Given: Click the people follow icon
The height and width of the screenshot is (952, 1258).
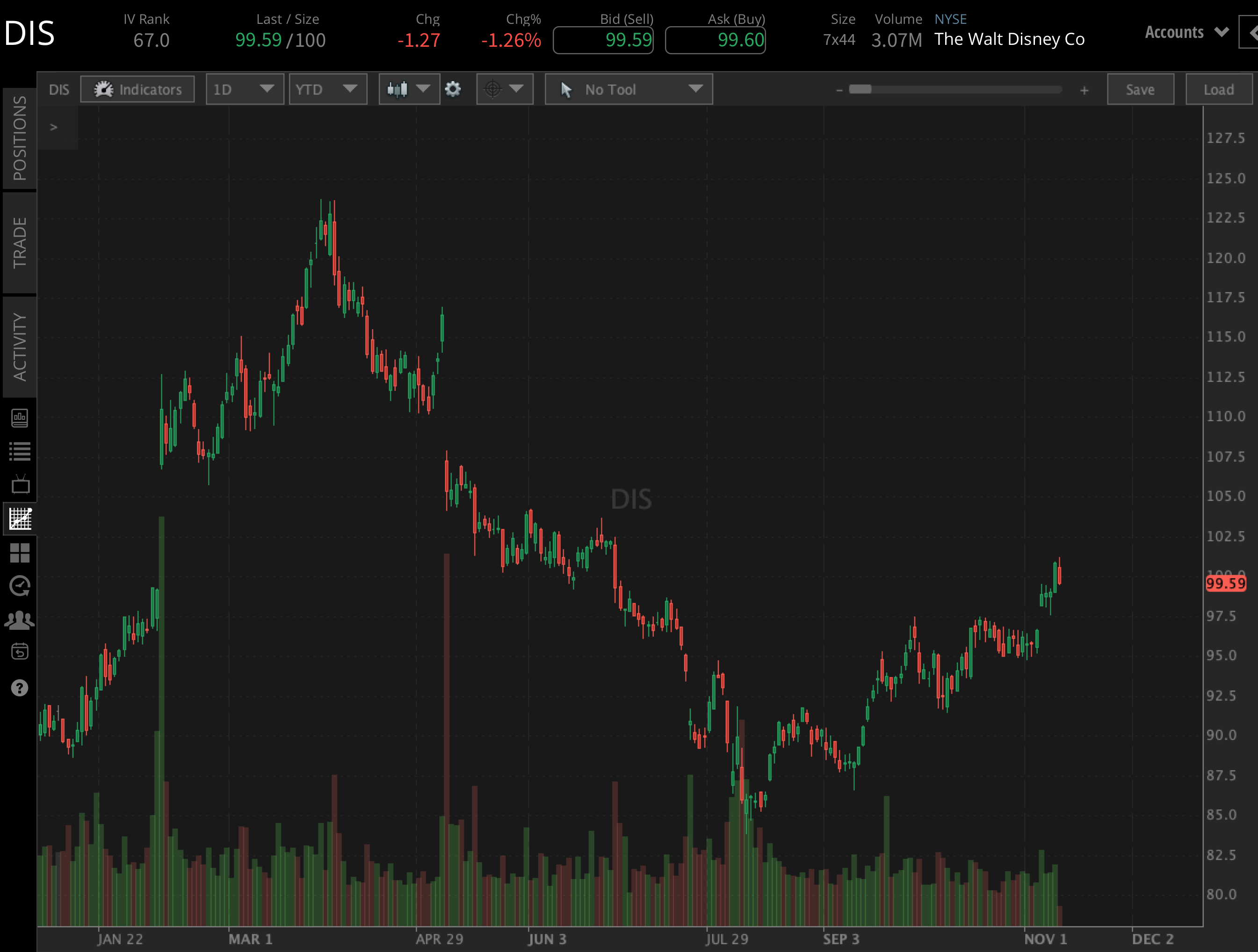Looking at the screenshot, I should tap(20, 620).
